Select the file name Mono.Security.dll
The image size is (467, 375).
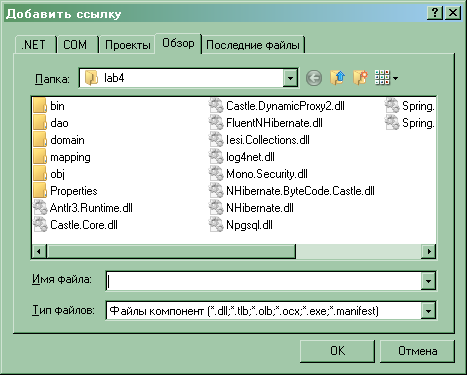point(267,174)
